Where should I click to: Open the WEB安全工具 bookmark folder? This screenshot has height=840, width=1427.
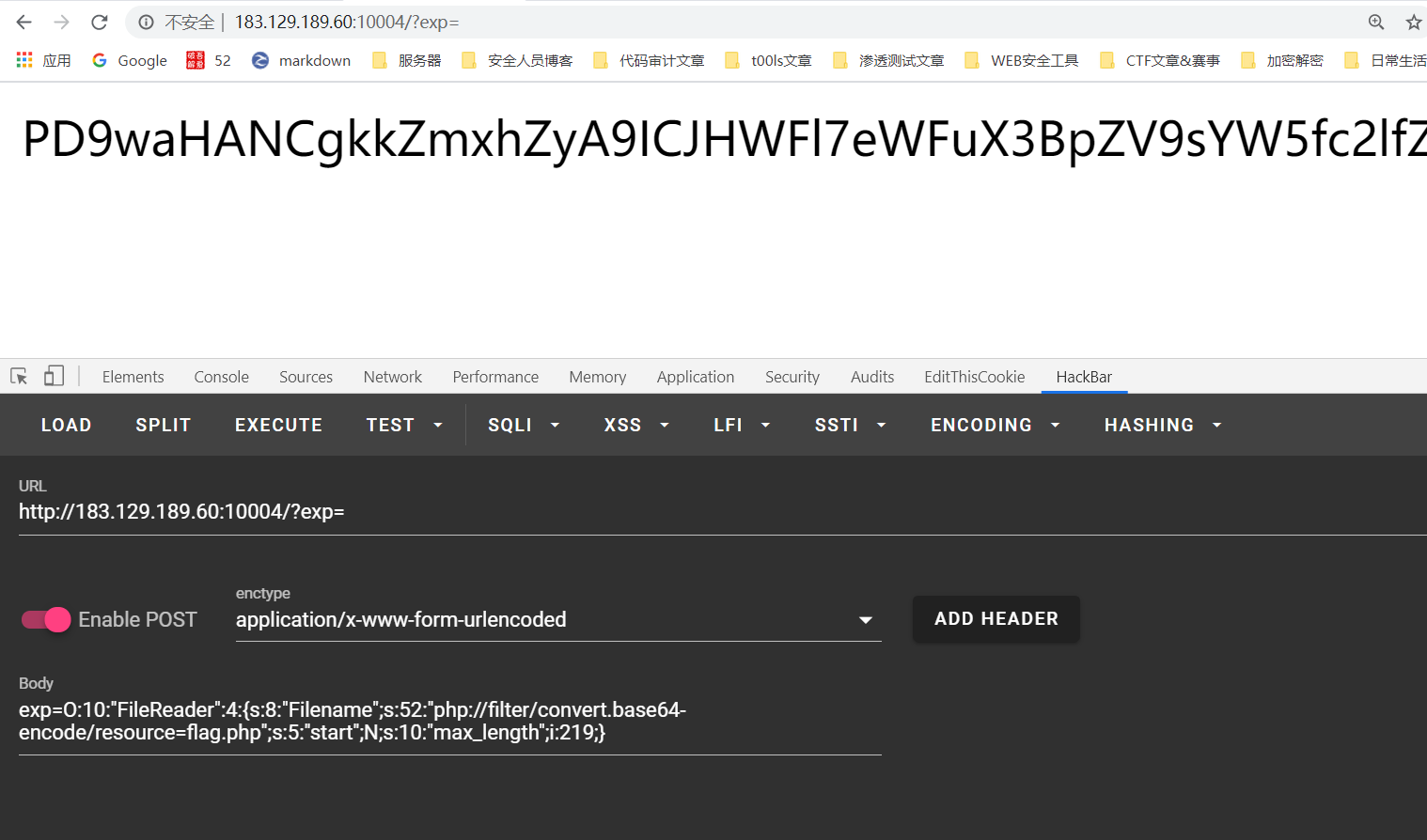point(1021,60)
